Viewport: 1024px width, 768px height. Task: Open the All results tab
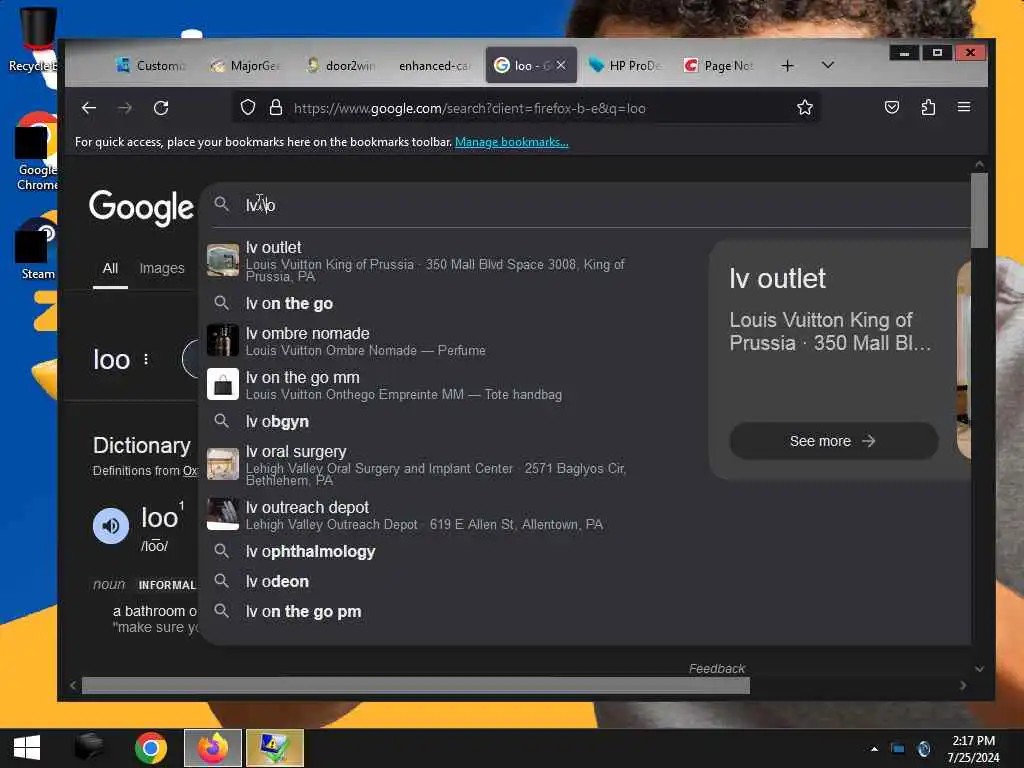(110, 268)
